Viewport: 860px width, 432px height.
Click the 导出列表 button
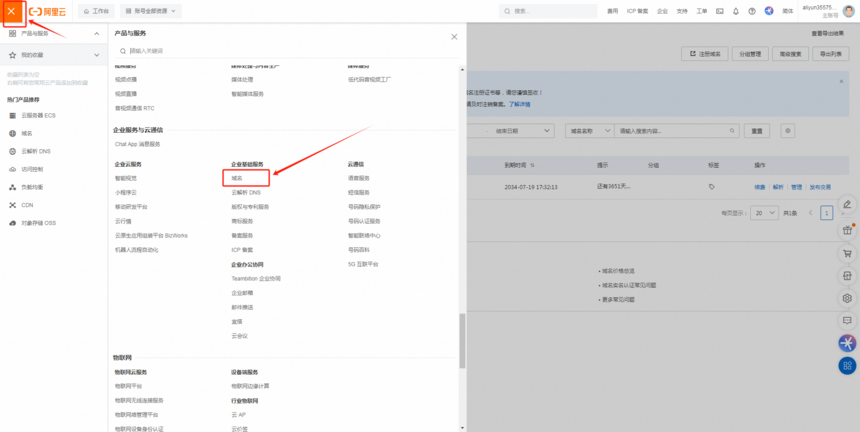830,54
